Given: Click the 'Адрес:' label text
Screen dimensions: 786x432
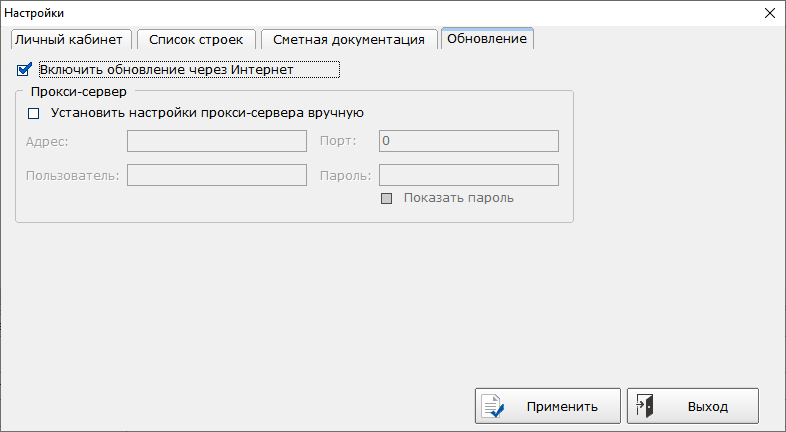Looking at the screenshot, I should tap(48, 141).
